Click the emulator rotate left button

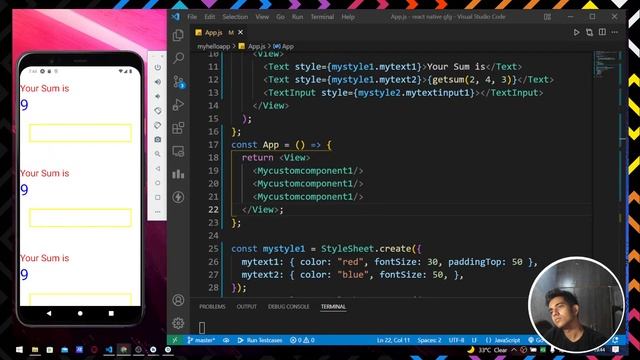point(158,111)
